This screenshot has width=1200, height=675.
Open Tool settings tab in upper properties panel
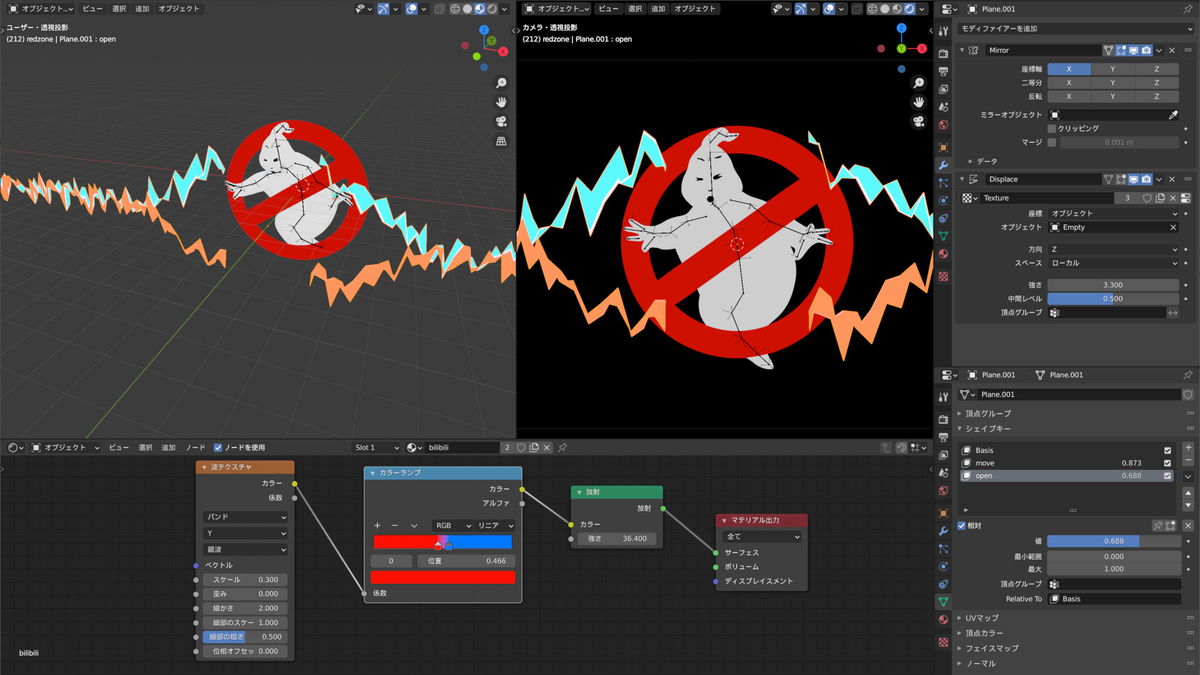[943, 31]
